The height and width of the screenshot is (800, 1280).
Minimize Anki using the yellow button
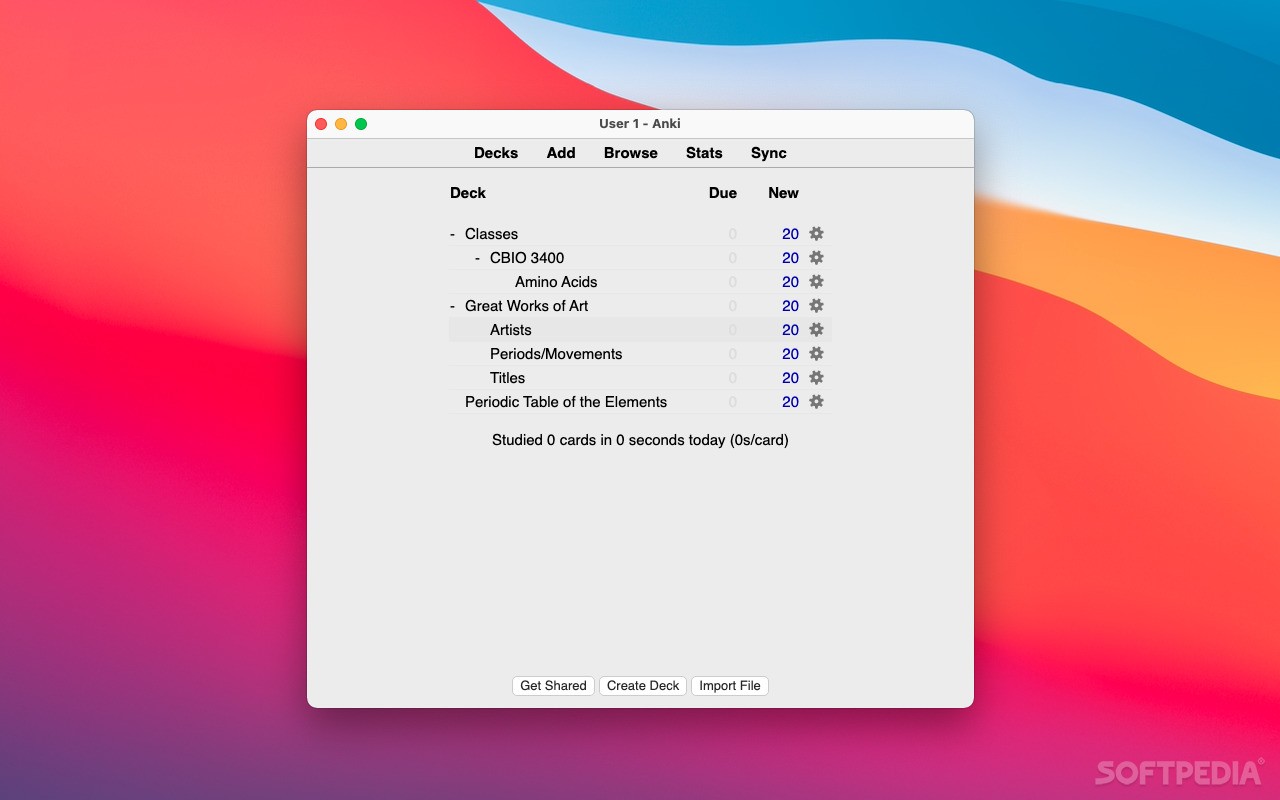click(341, 124)
